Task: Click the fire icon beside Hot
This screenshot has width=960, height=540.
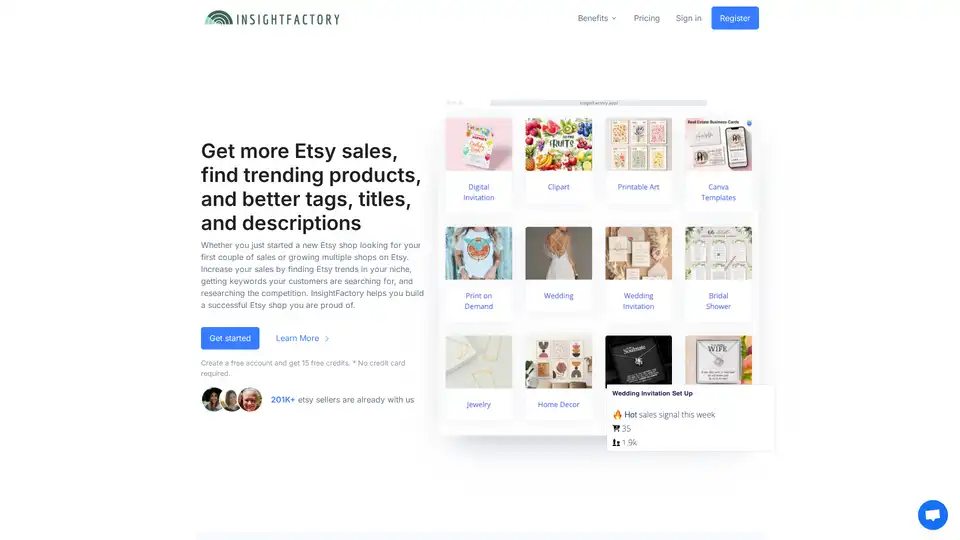Action: pos(617,414)
